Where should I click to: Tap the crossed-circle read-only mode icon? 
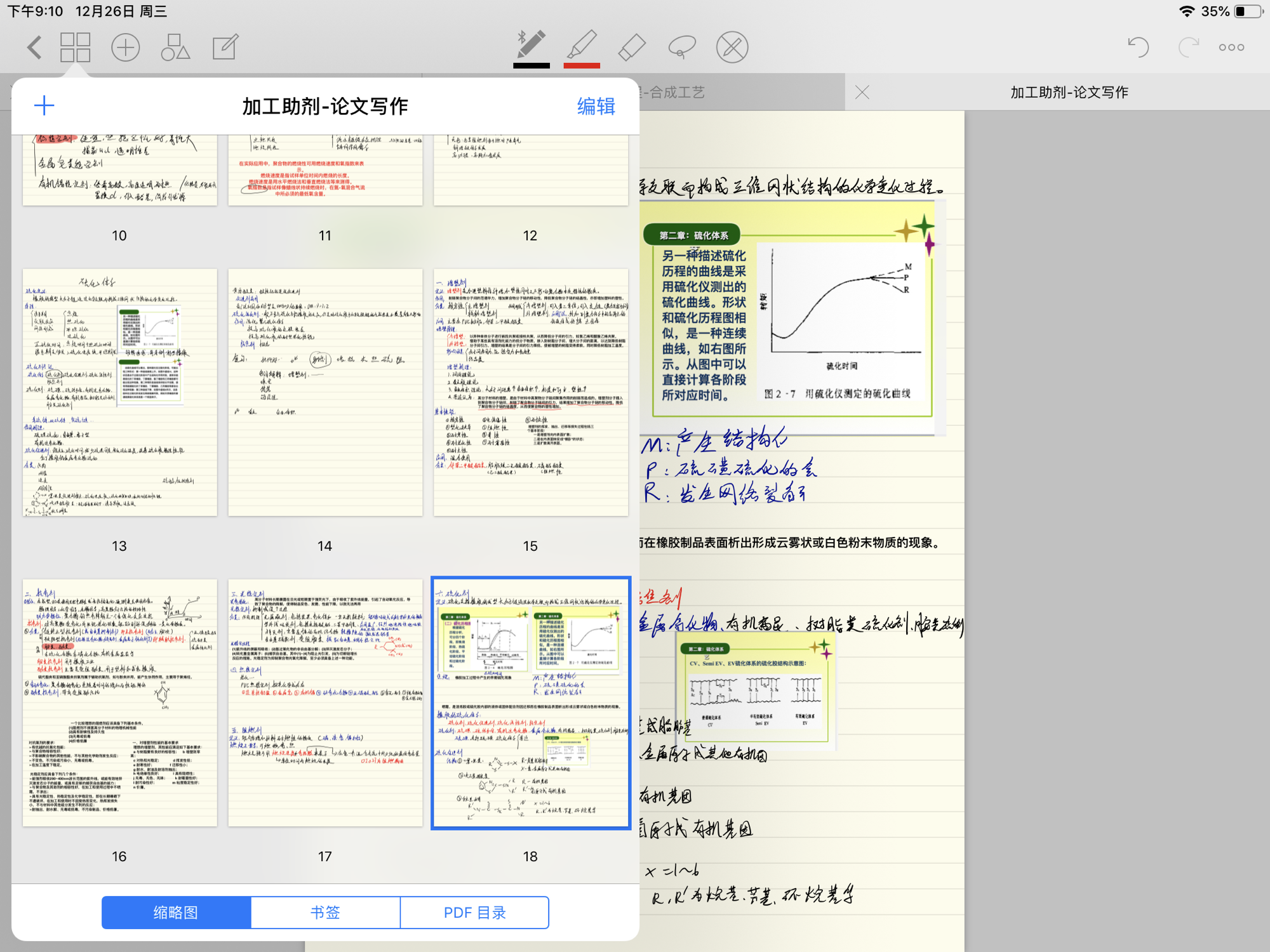coord(732,48)
